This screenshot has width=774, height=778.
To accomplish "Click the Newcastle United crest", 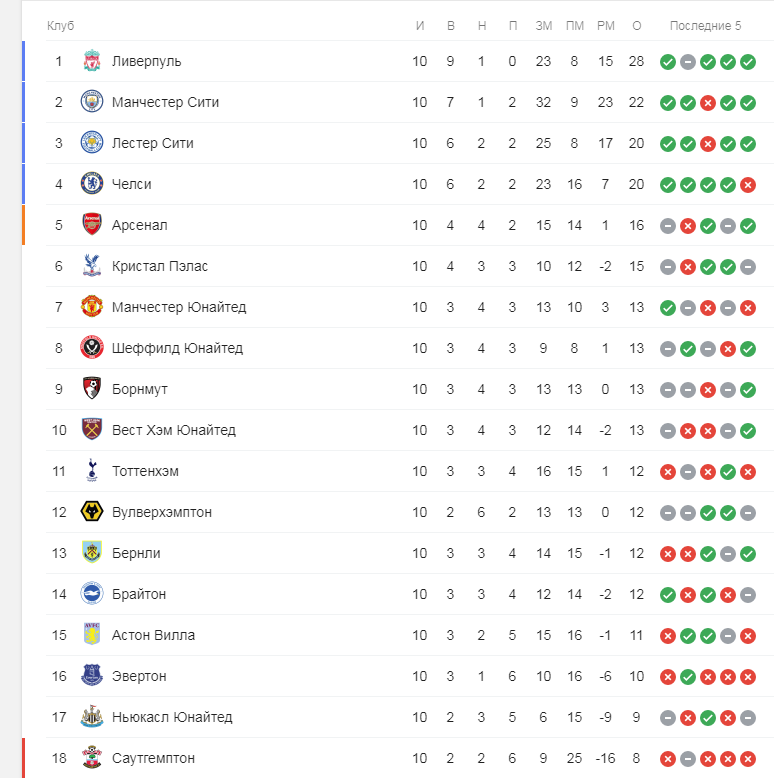I will (92, 716).
